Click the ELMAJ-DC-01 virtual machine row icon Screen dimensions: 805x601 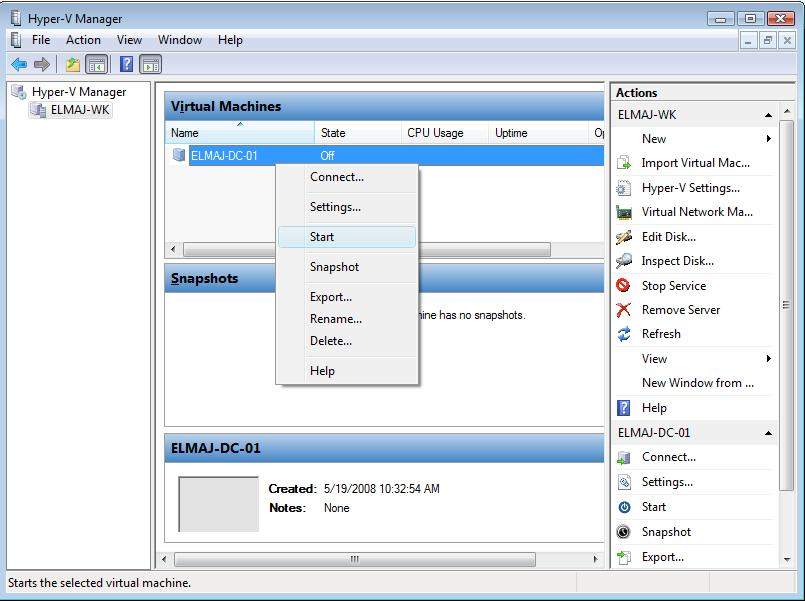tap(179, 154)
